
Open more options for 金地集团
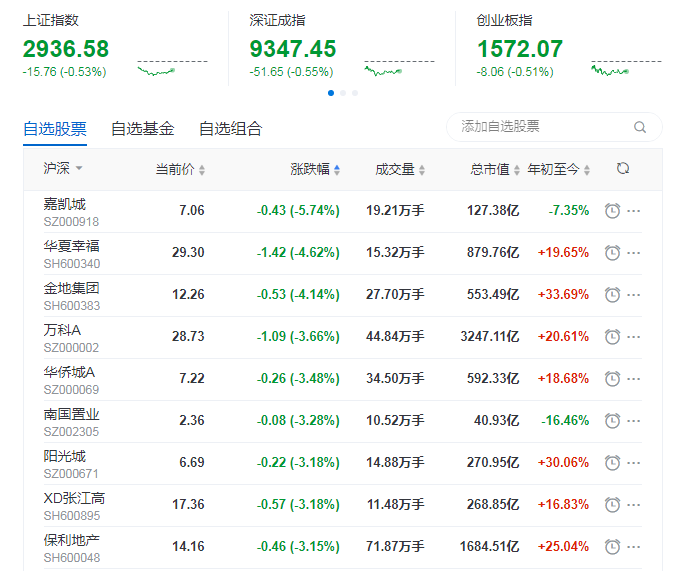click(x=634, y=295)
